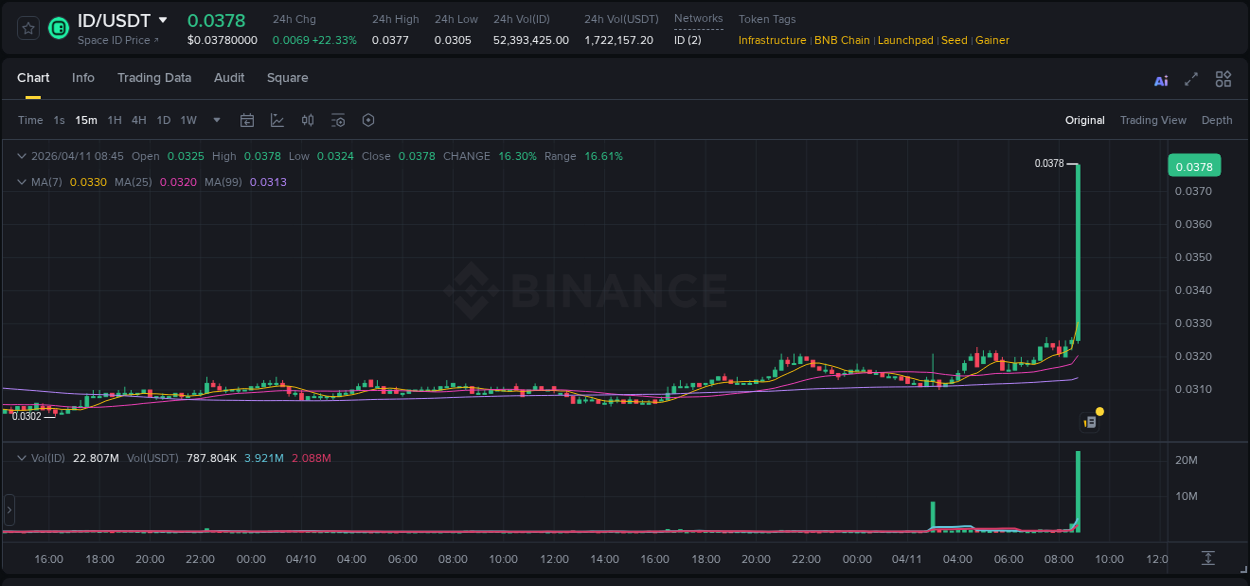Click the green Space ID coin logo
Screen dimensions: 1250x586
[x=59, y=28]
